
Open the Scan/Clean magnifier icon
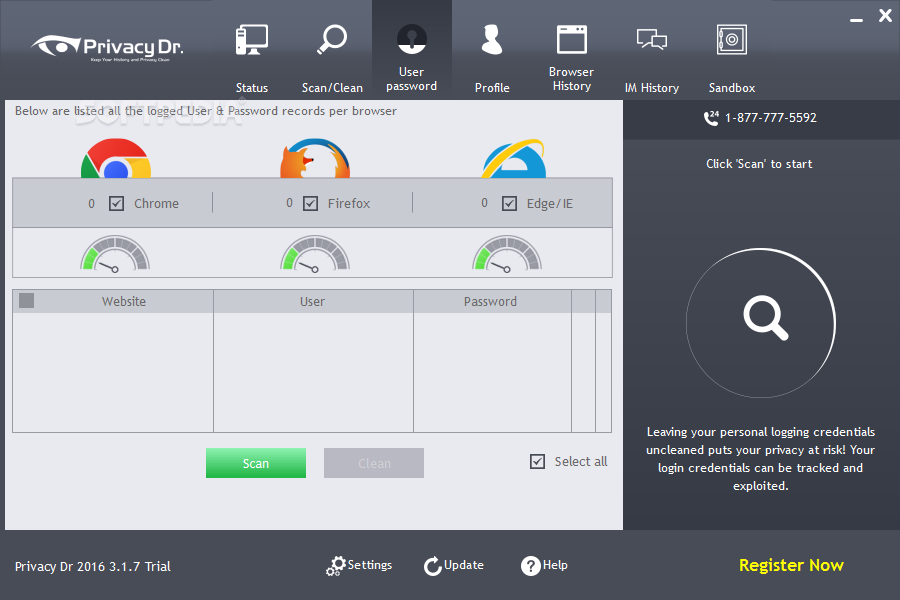tap(332, 39)
